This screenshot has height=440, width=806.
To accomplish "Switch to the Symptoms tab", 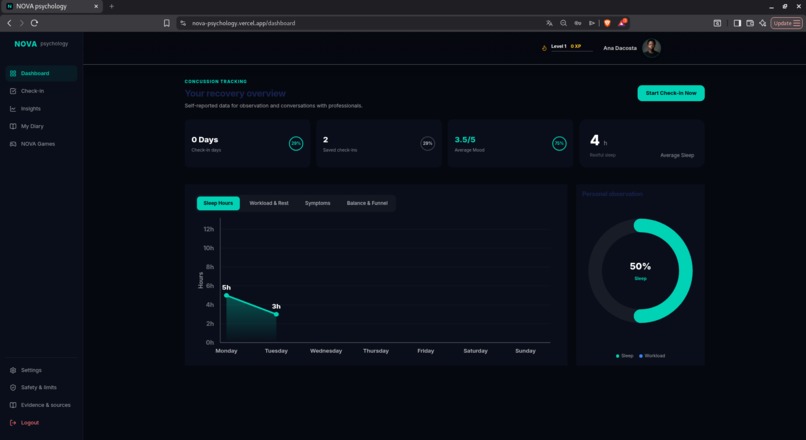I will point(317,203).
